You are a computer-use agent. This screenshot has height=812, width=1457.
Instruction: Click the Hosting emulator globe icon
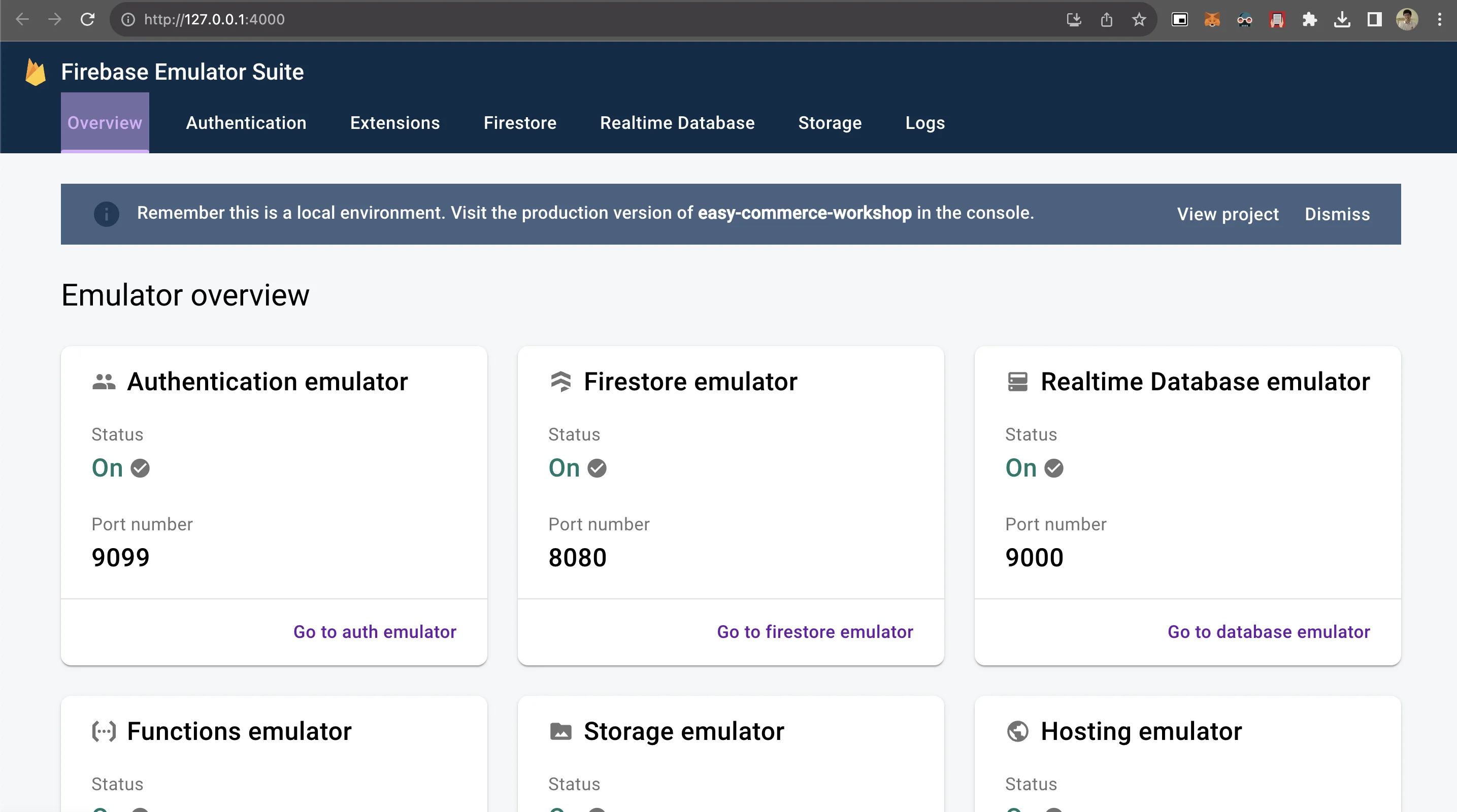(x=1017, y=732)
